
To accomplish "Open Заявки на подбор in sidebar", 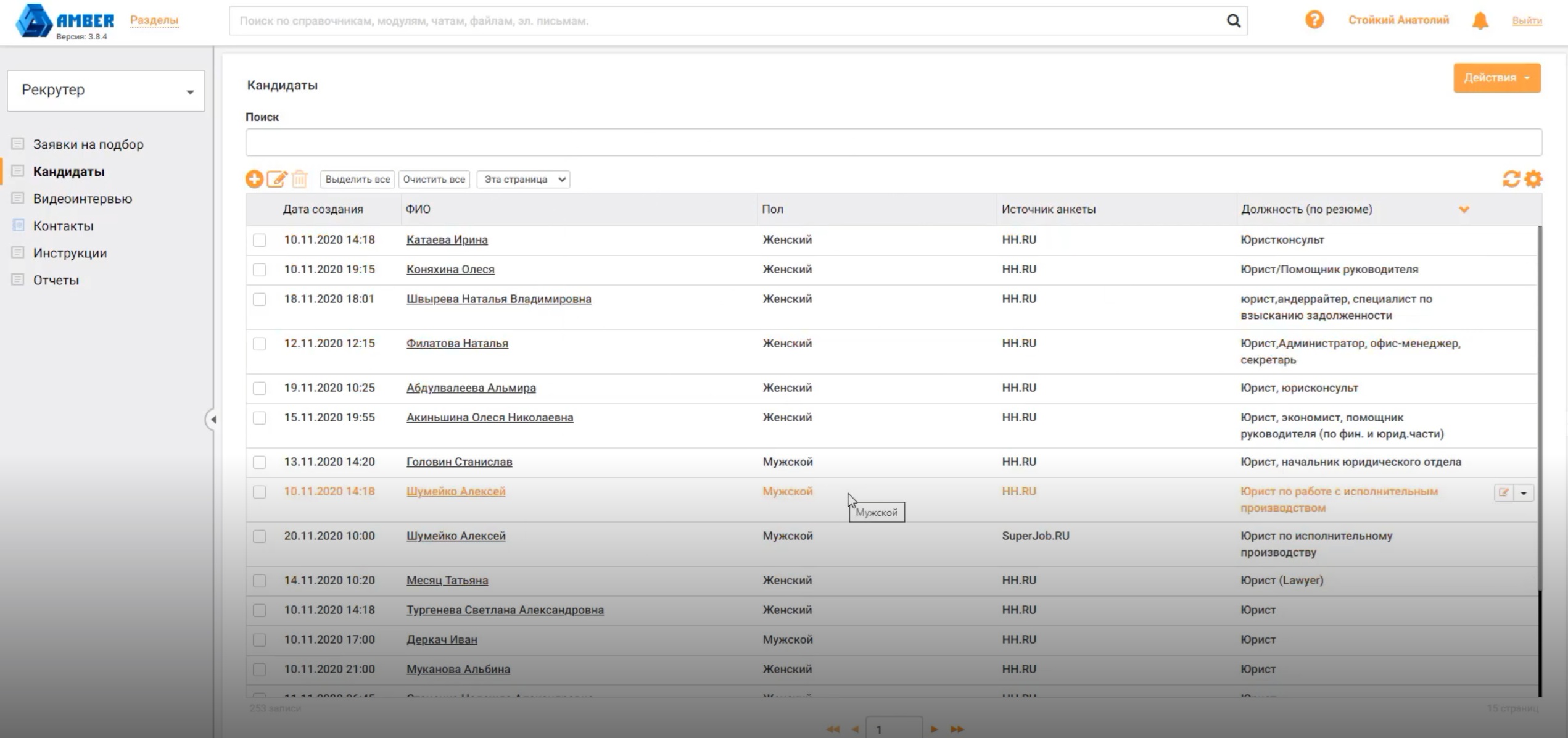I will [x=88, y=144].
